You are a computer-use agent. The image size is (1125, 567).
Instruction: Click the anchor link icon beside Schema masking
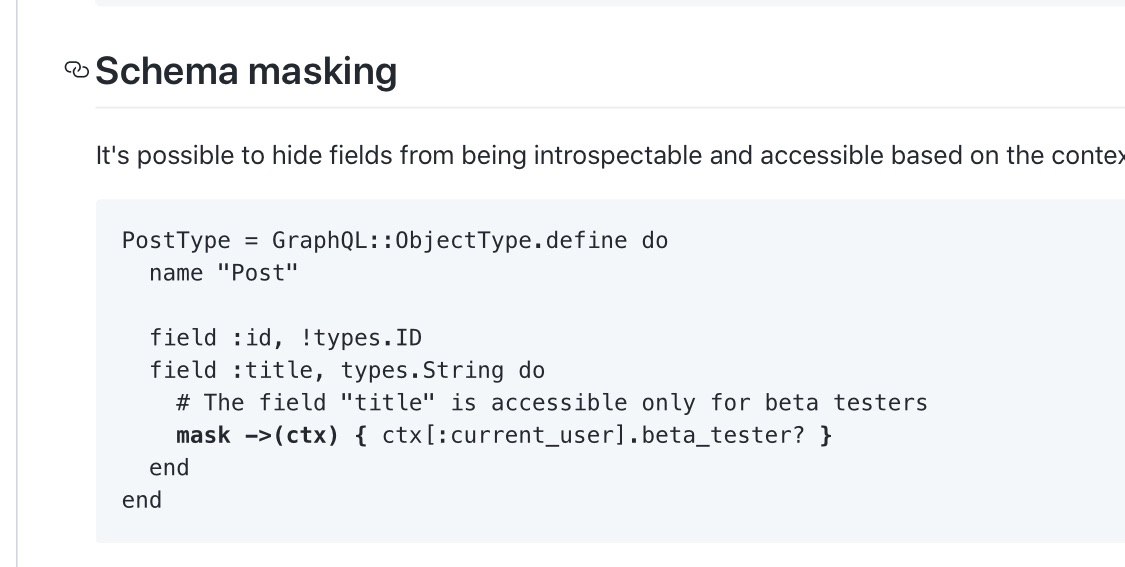tap(77, 70)
